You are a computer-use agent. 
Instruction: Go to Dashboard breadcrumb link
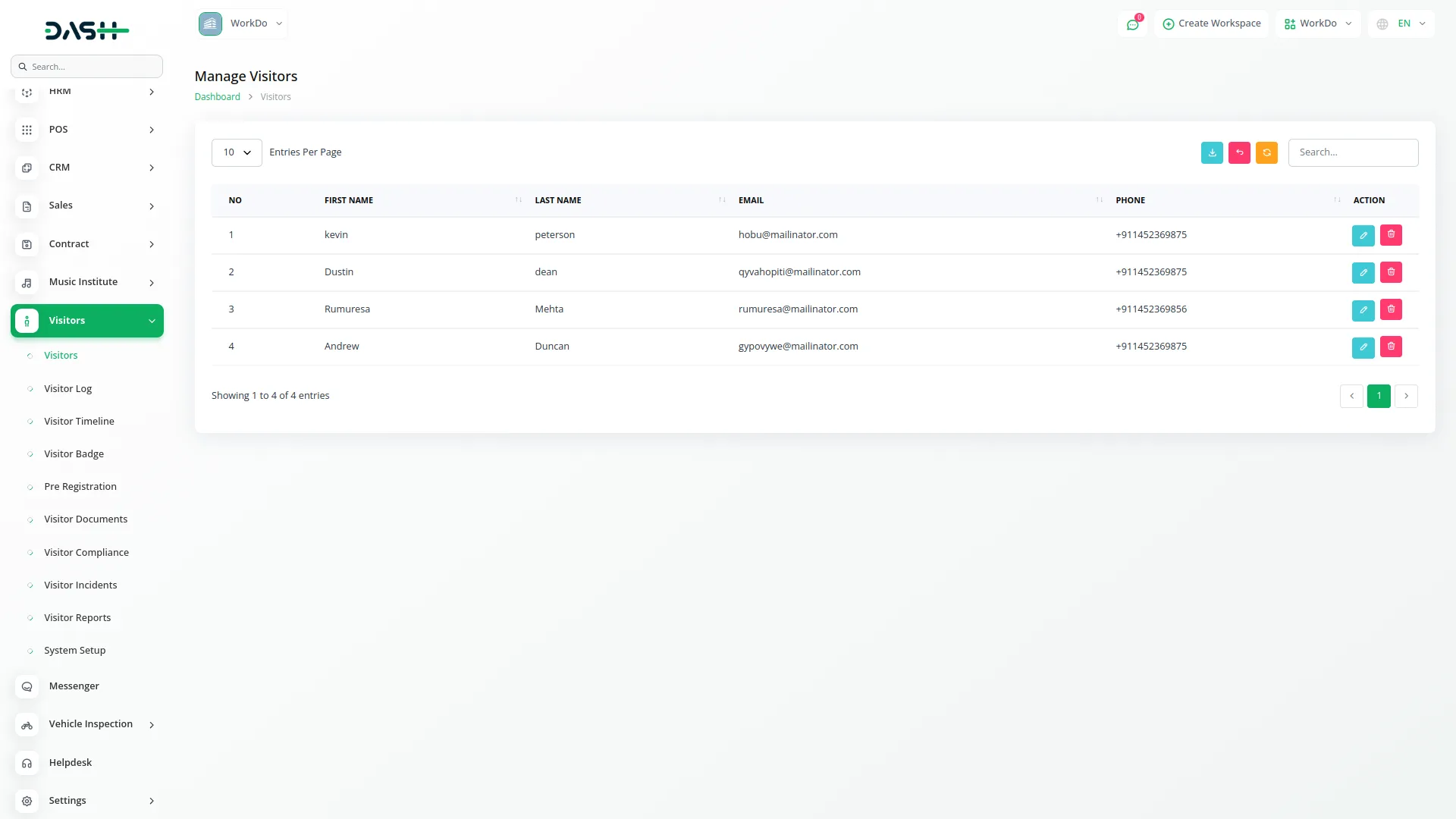point(217,97)
